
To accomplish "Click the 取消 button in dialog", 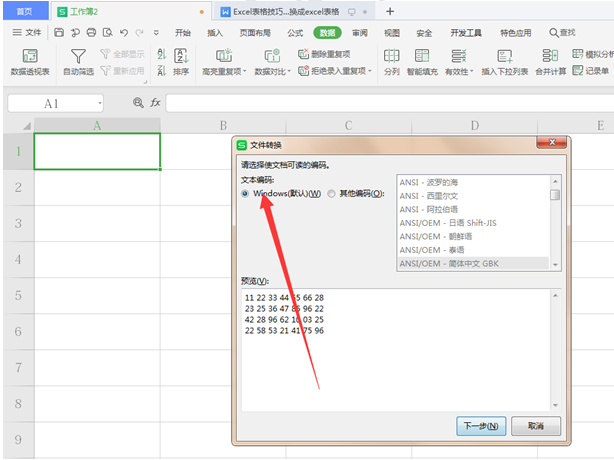I will [535, 425].
